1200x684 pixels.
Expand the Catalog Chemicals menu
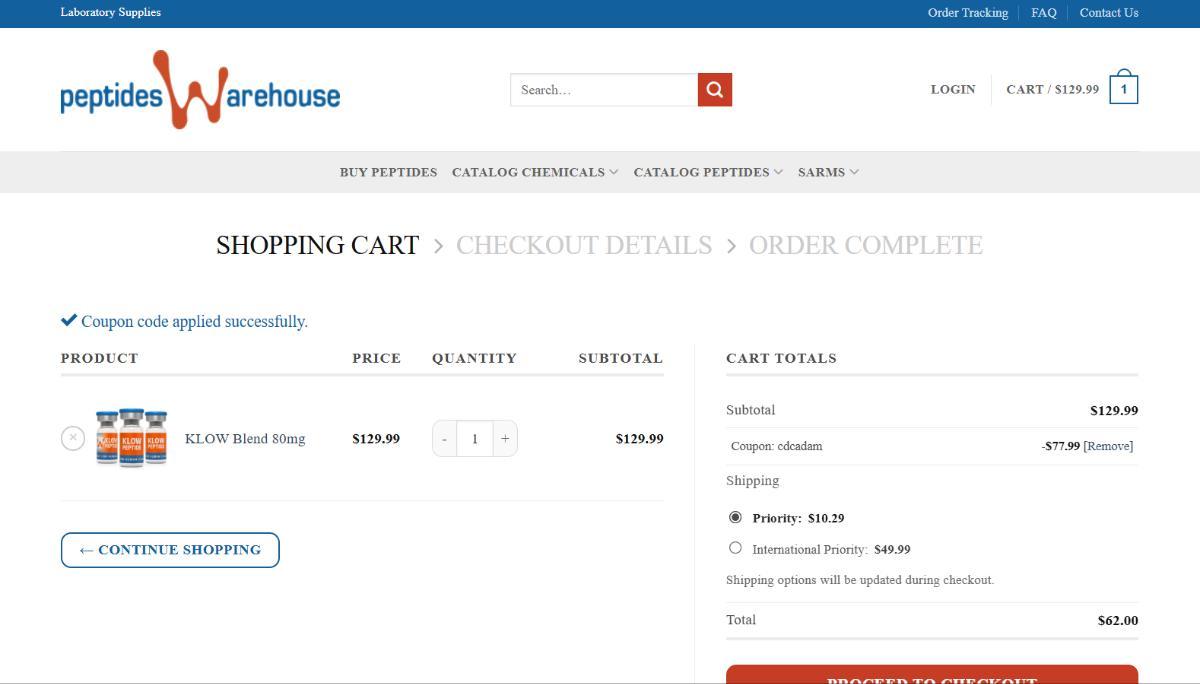coord(534,172)
